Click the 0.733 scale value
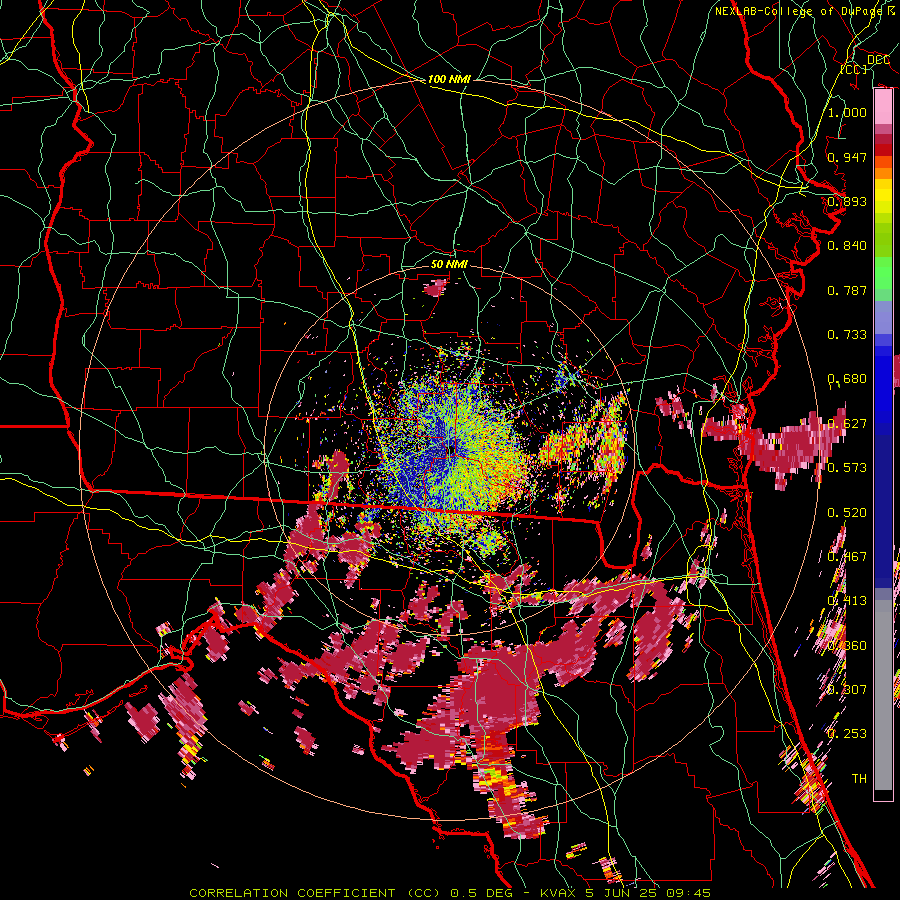 [x=847, y=335]
